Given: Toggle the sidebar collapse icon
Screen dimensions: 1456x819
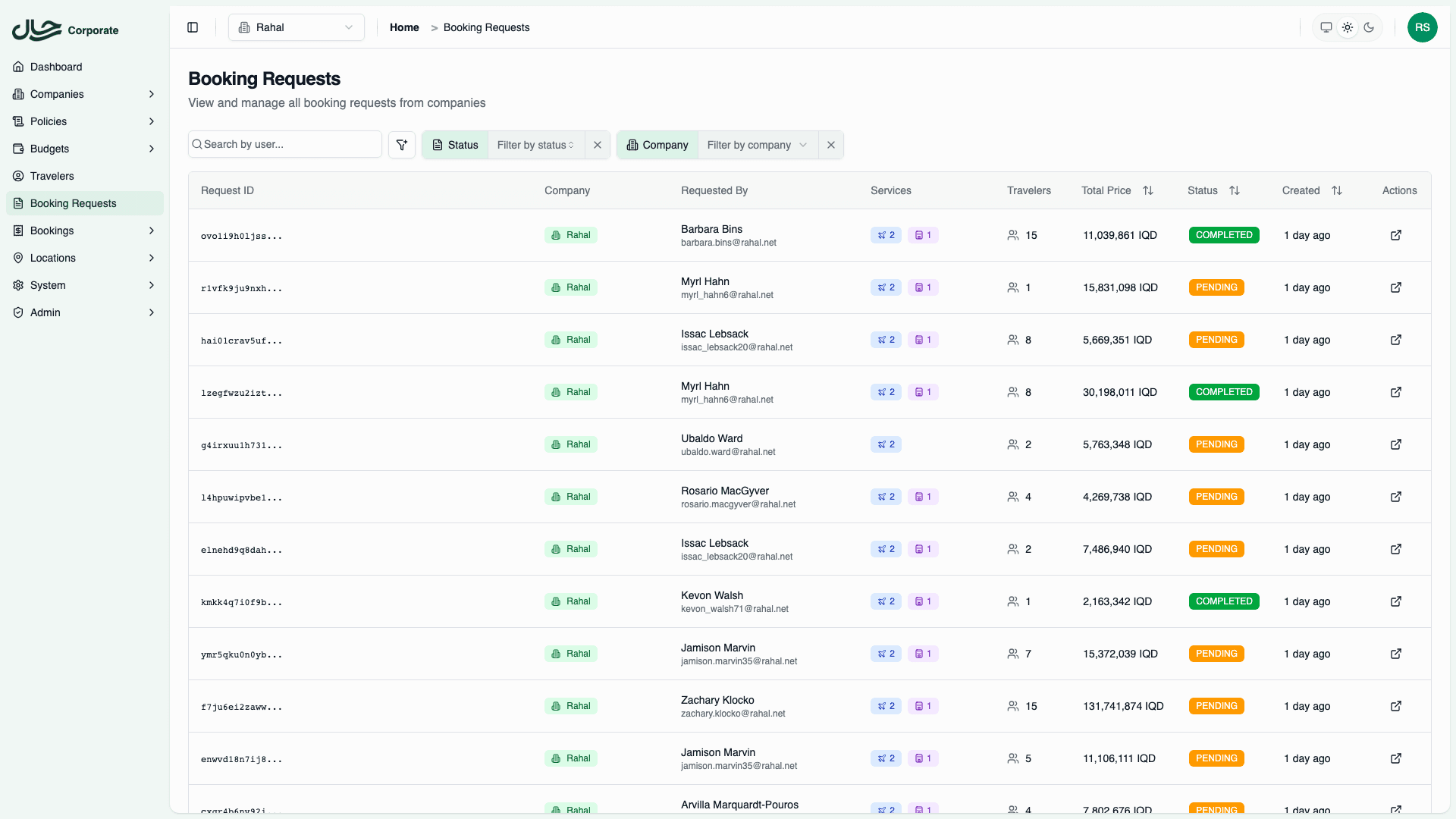Looking at the screenshot, I should (x=193, y=27).
